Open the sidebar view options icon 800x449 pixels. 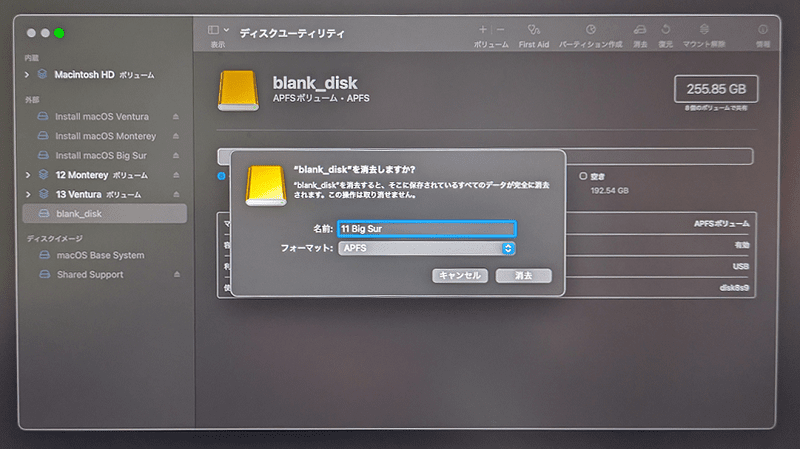tap(213, 30)
